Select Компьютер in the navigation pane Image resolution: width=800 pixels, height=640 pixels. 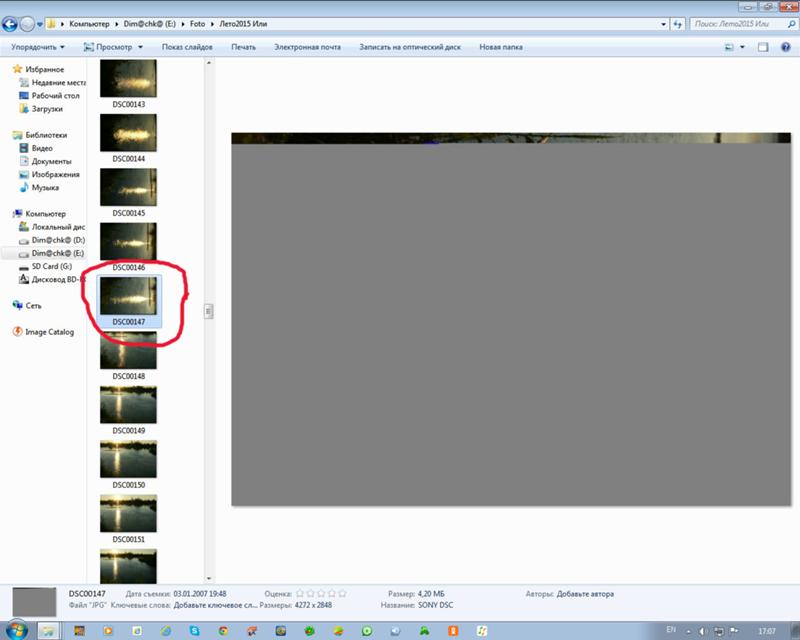pos(39,214)
